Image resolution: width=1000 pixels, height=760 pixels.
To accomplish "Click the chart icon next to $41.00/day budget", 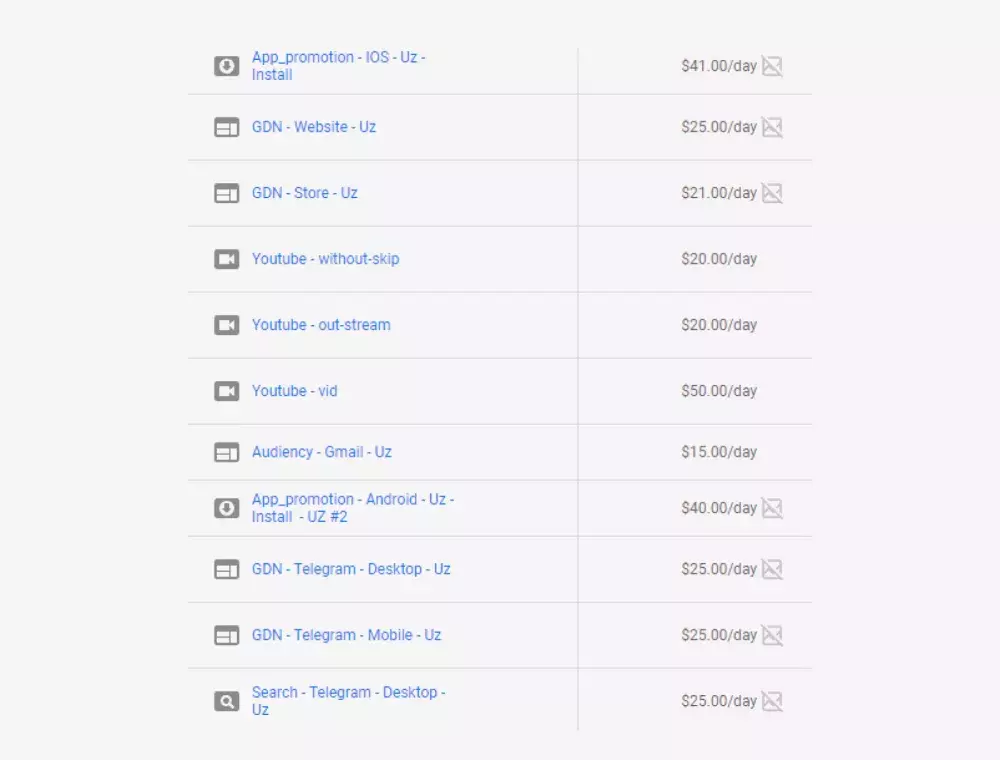I will tap(772, 66).
